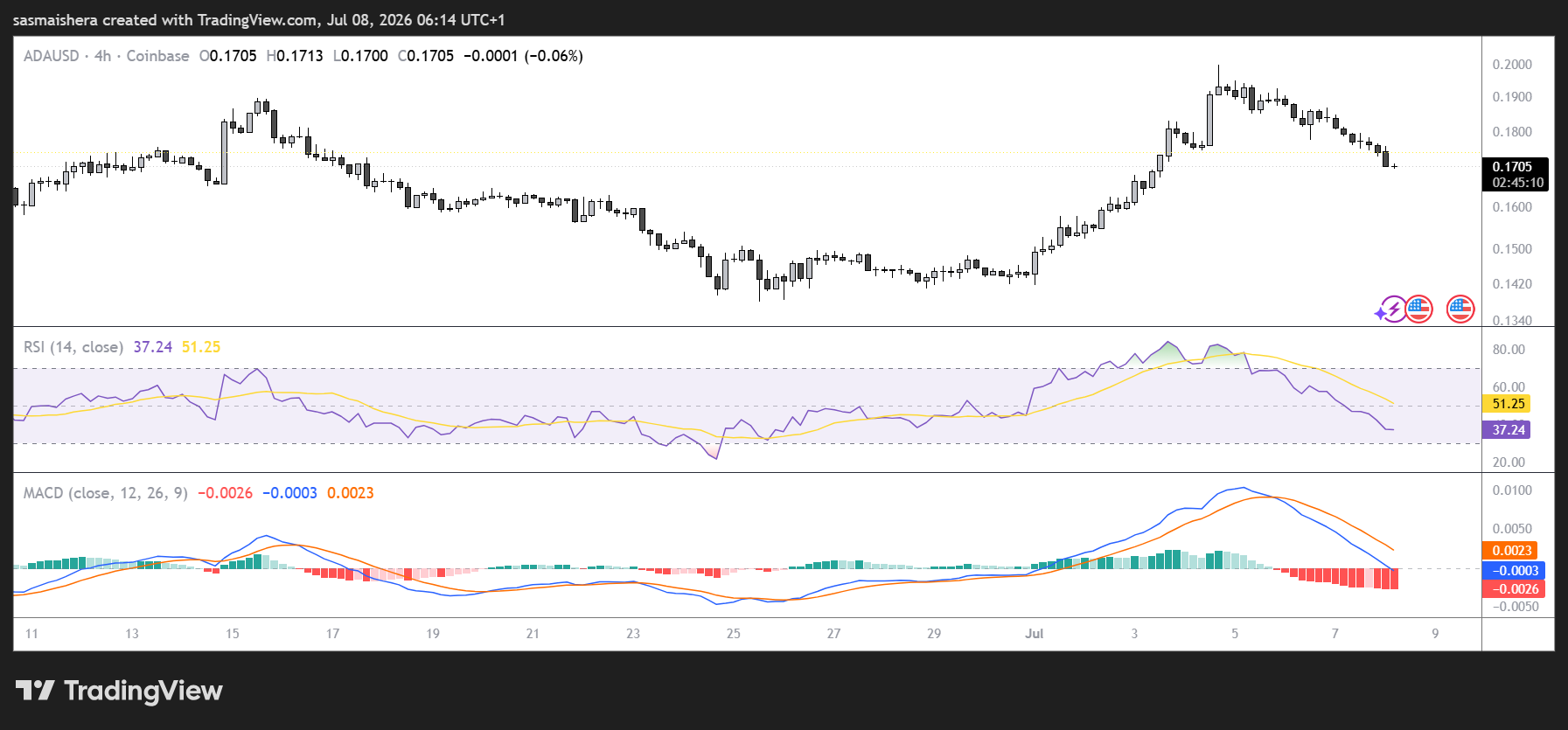
Task: Click the purple 37.24 value in RSI legend
Action: click(153, 347)
